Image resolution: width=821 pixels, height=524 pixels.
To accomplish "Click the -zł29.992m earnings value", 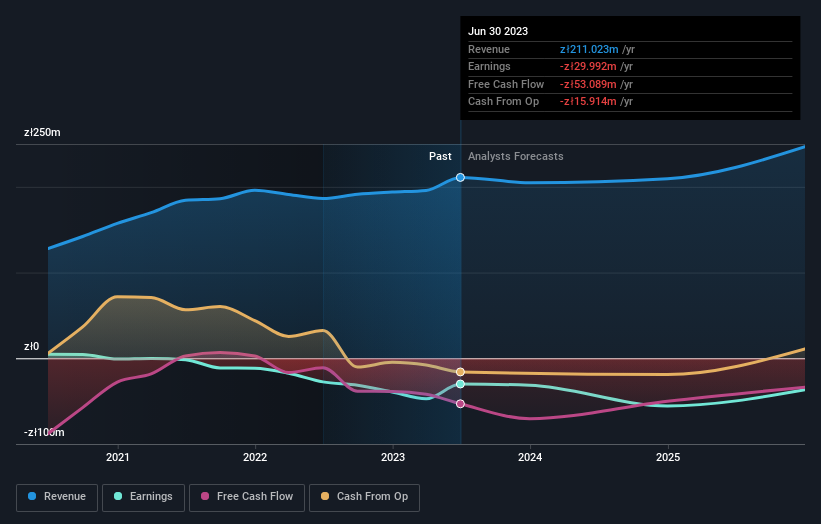I will point(588,66).
